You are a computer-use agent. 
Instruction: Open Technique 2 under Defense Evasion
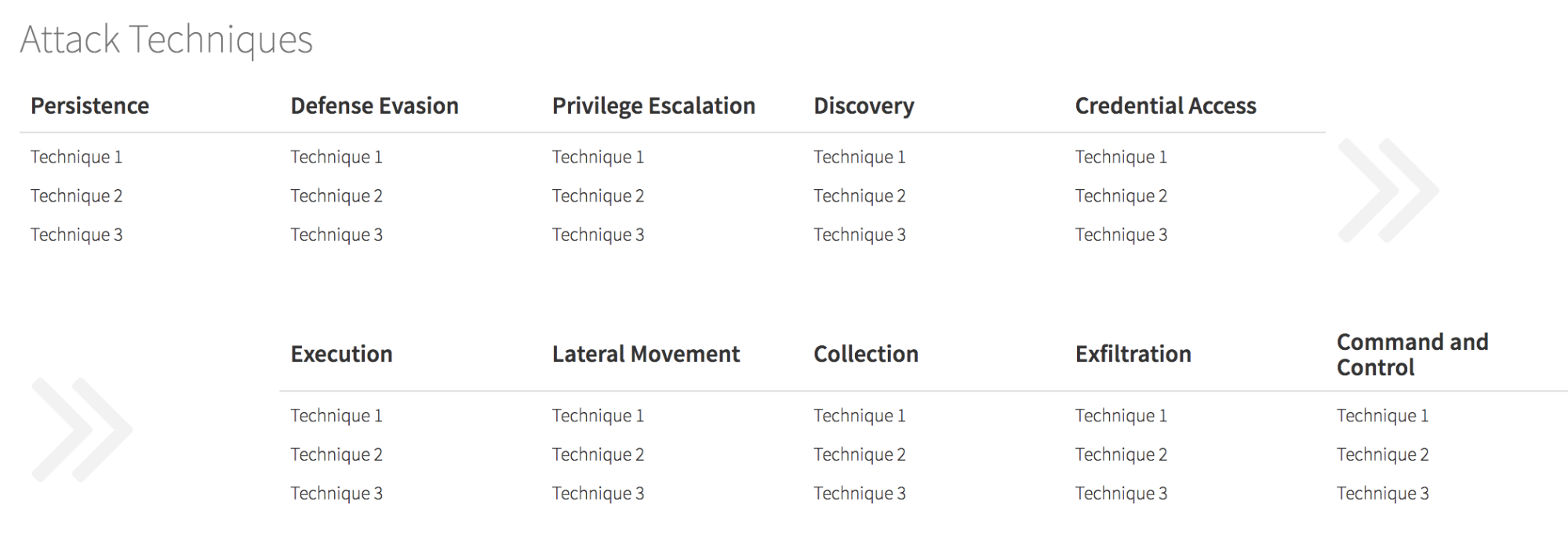point(337,196)
